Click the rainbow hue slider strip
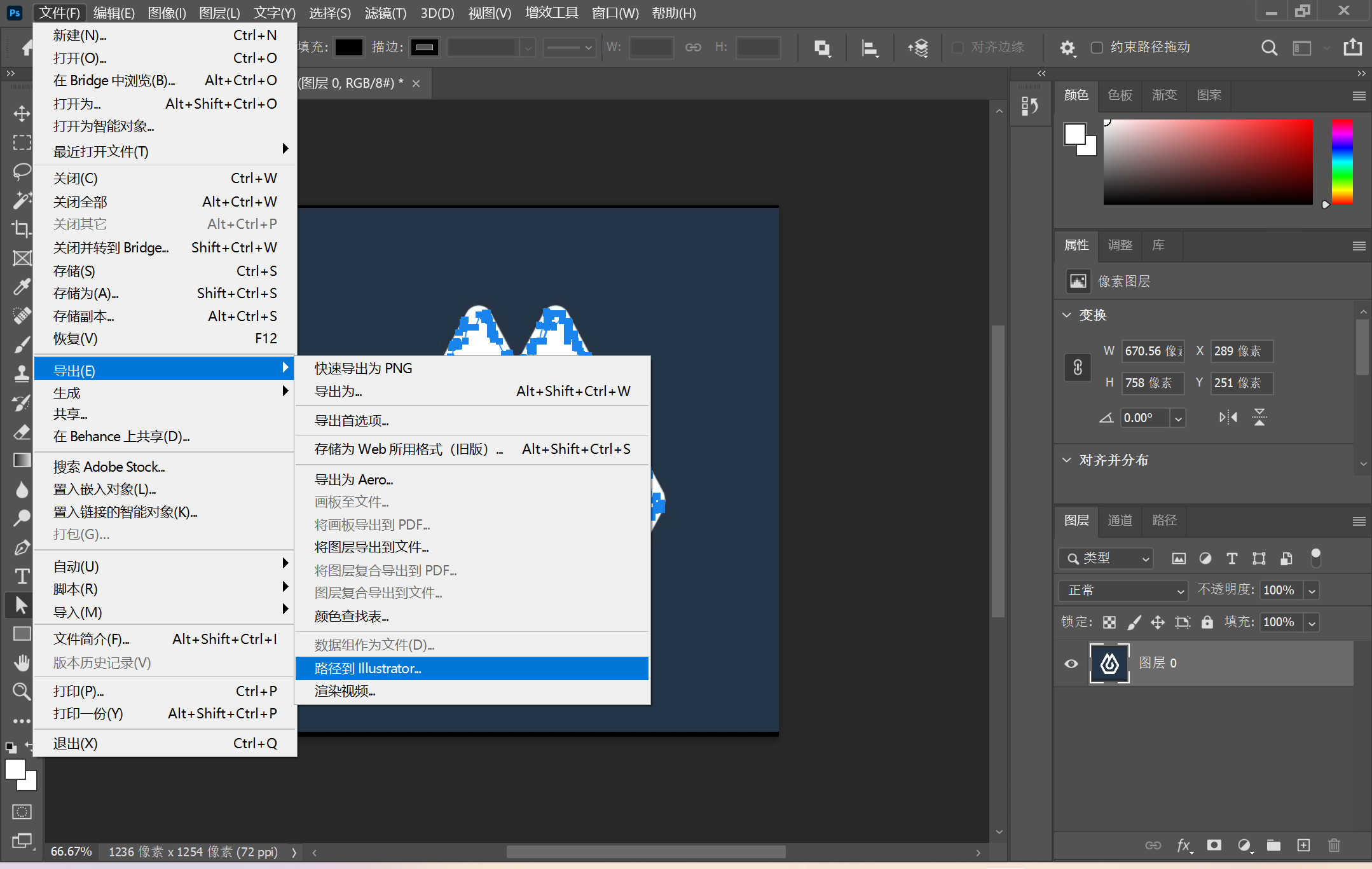The image size is (1372, 869). 1341,162
